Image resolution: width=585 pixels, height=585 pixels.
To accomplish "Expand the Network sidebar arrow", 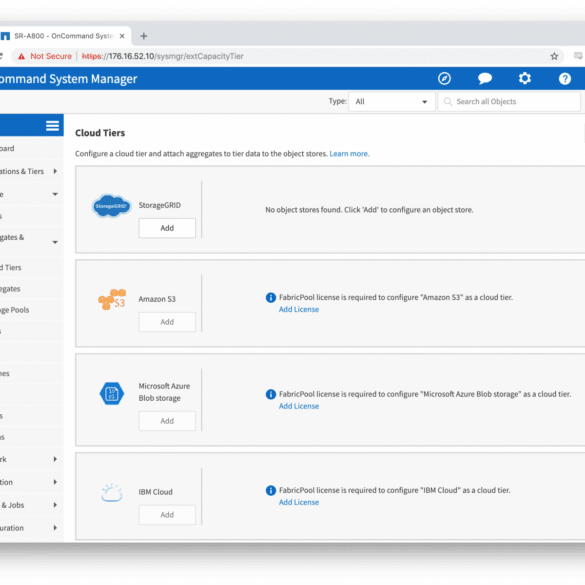I will tap(55, 459).
